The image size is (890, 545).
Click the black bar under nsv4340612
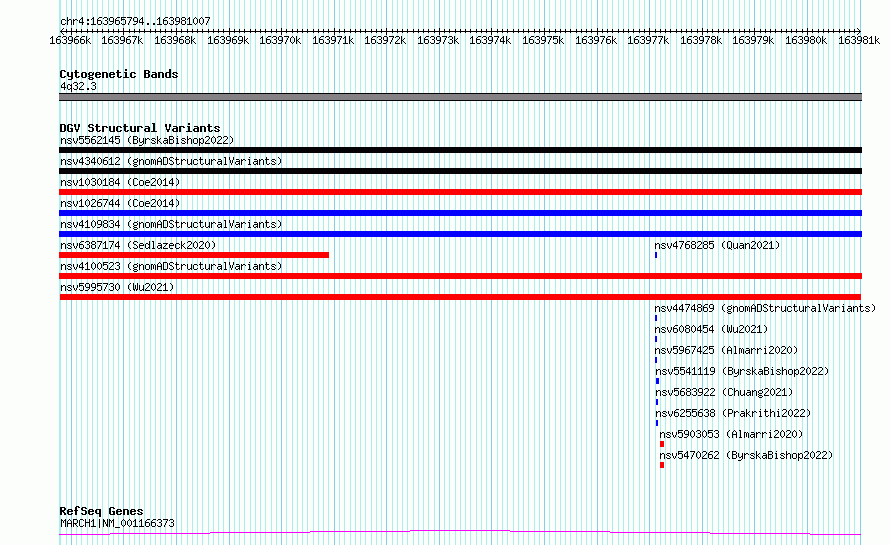tap(460, 171)
